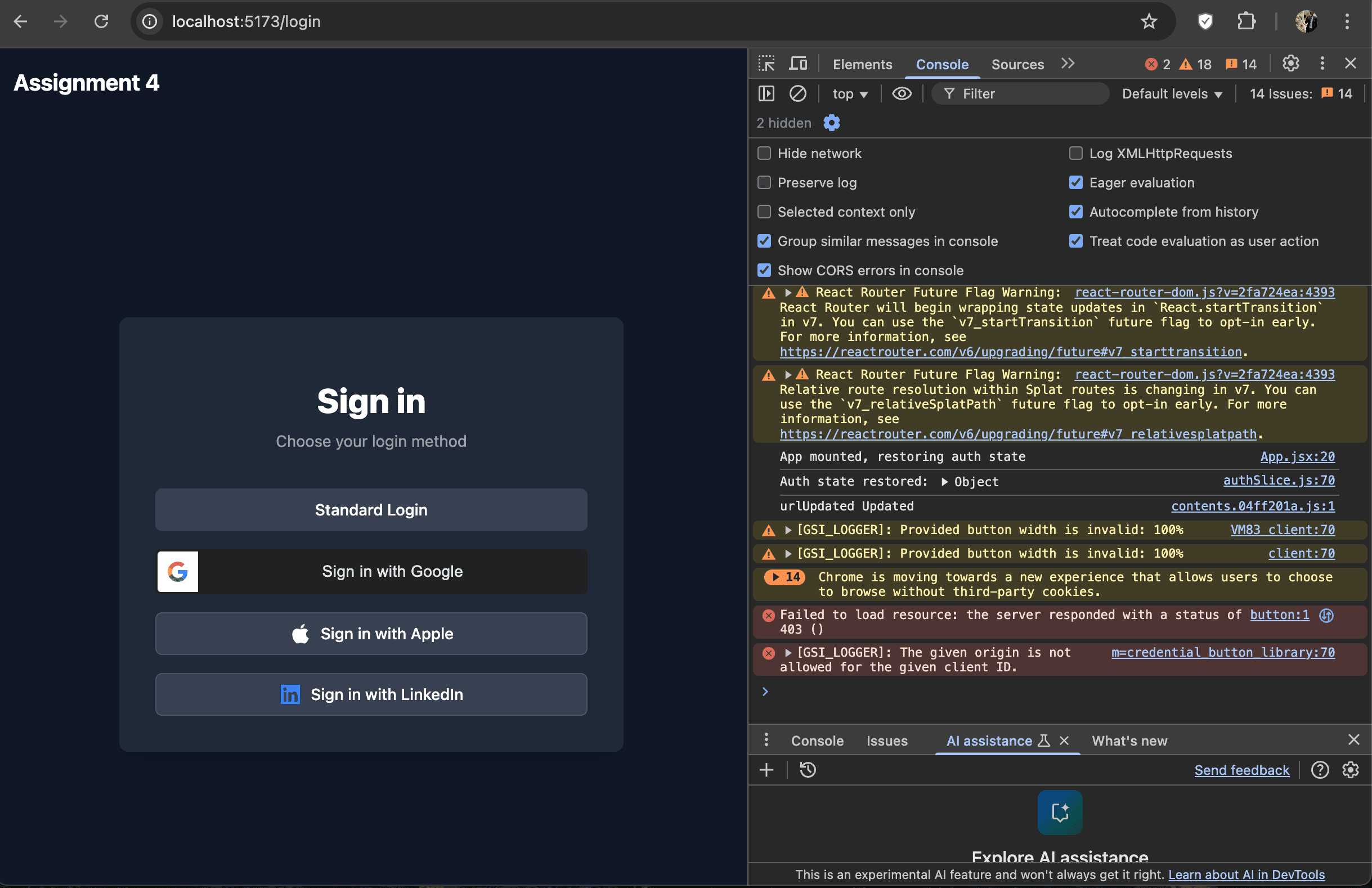
Task: Uncheck Group similar messages in console
Action: (764, 241)
